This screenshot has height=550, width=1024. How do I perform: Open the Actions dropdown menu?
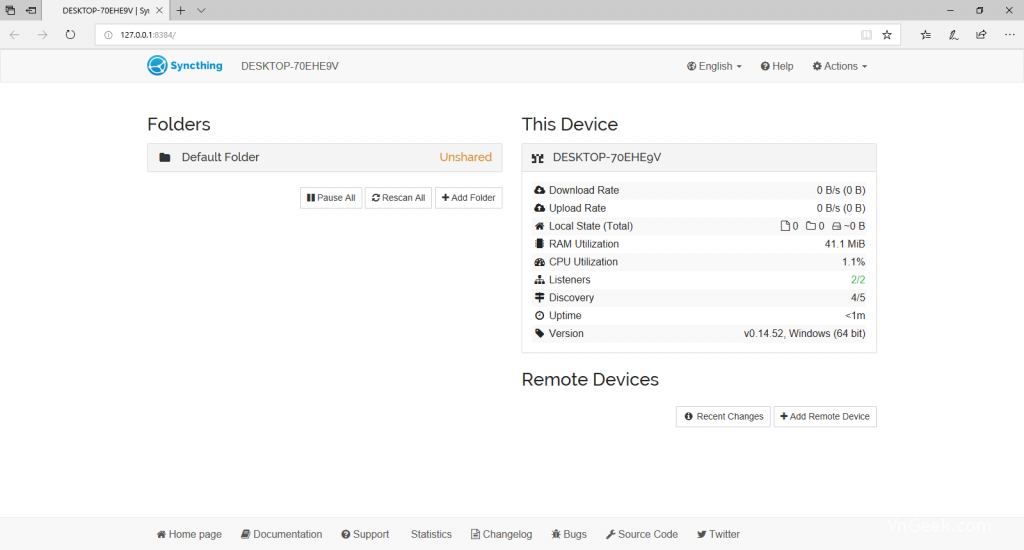839,66
